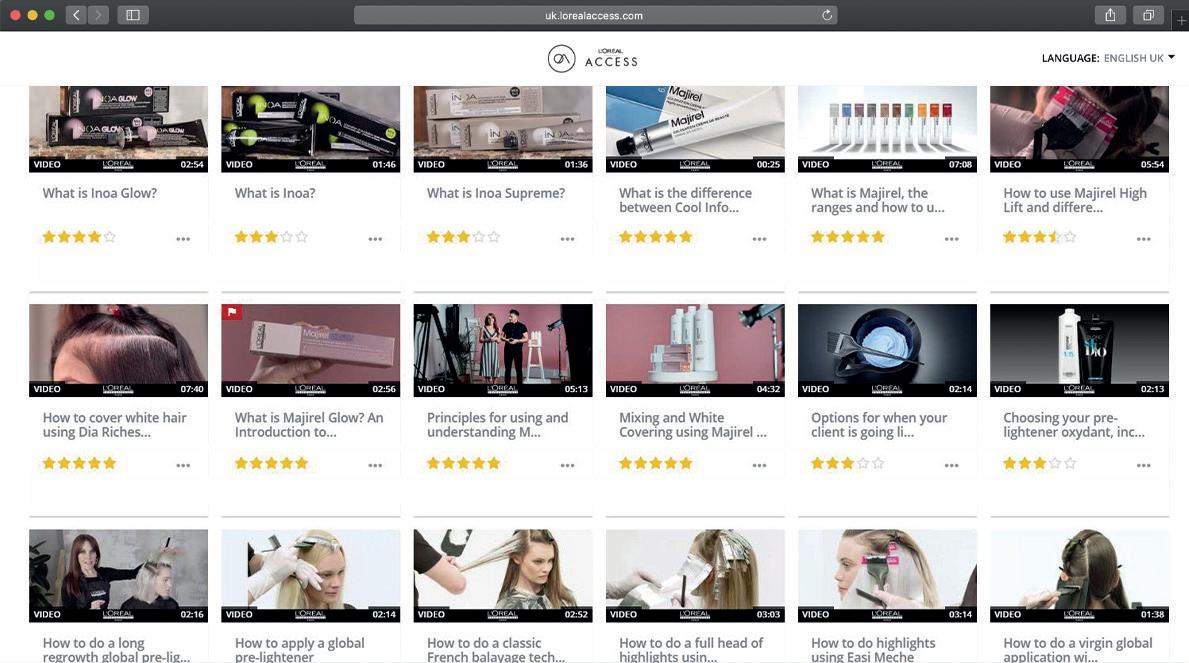The image size is (1189, 663).
Task: Play the Inoa Supreme 01:36 thumbnail
Action: click(x=503, y=129)
